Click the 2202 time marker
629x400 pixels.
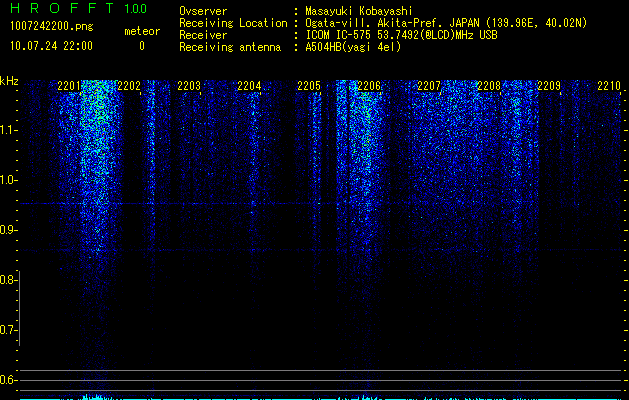129,86
